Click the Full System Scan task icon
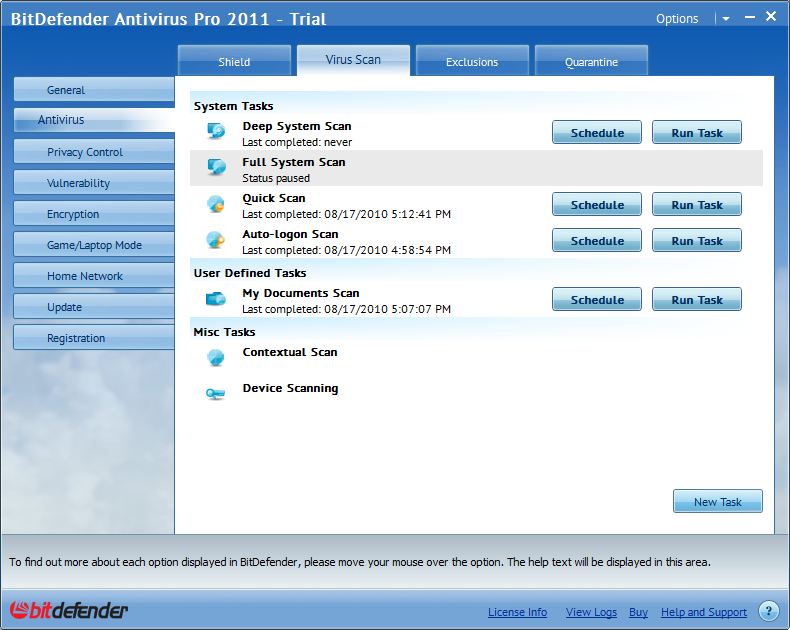The image size is (790, 630). click(x=216, y=167)
